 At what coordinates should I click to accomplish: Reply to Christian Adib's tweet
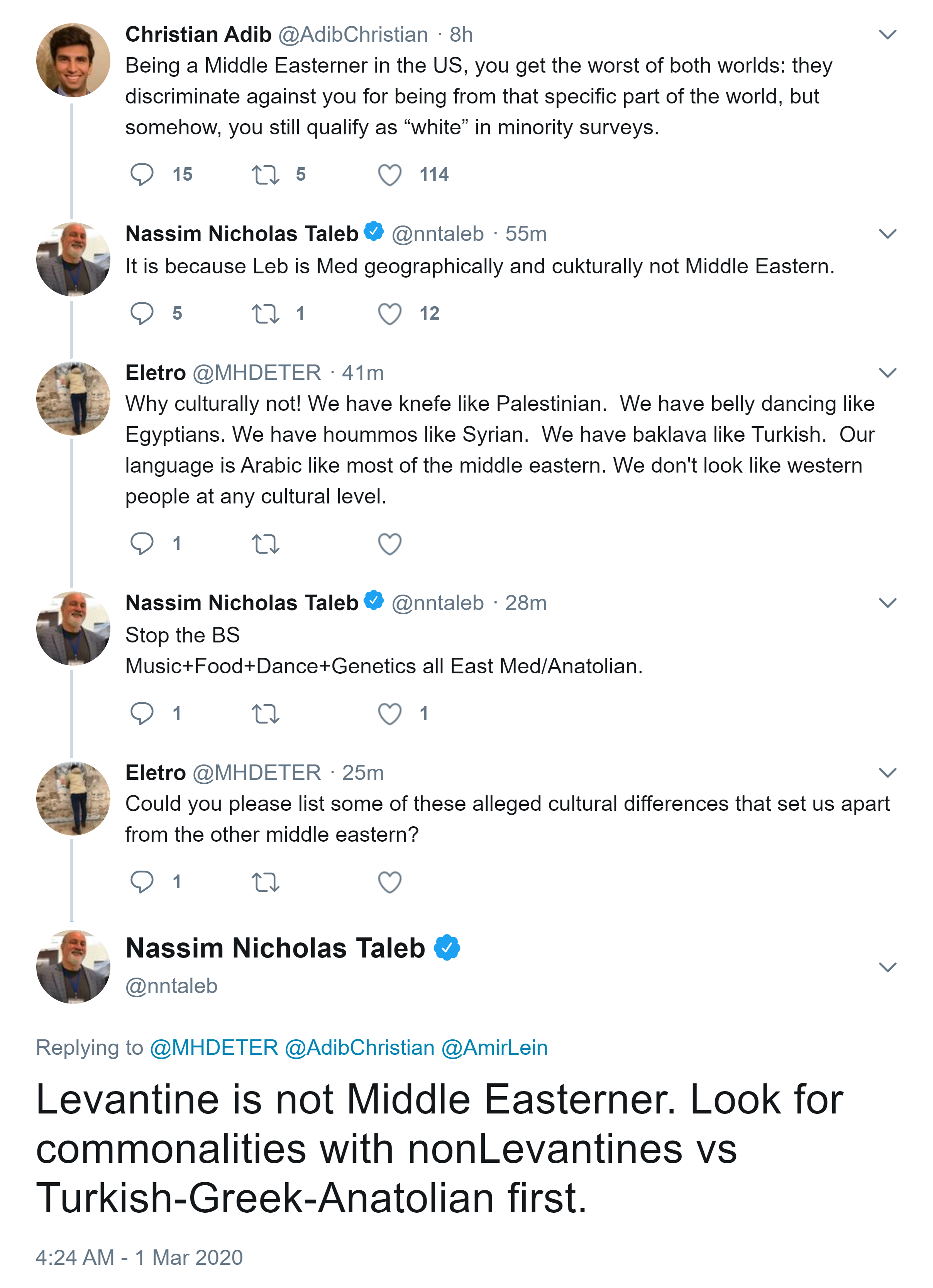(x=141, y=175)
